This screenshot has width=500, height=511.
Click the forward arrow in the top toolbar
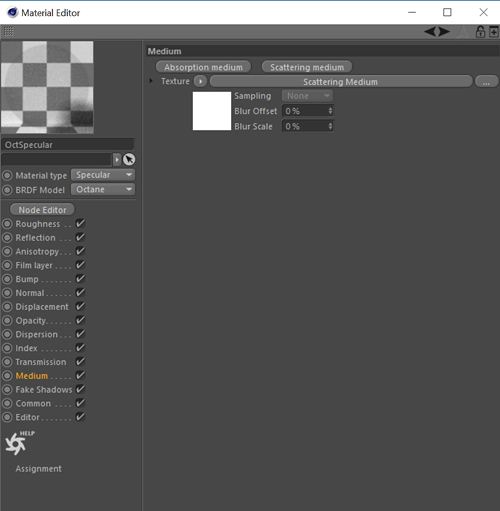point(444,32)
